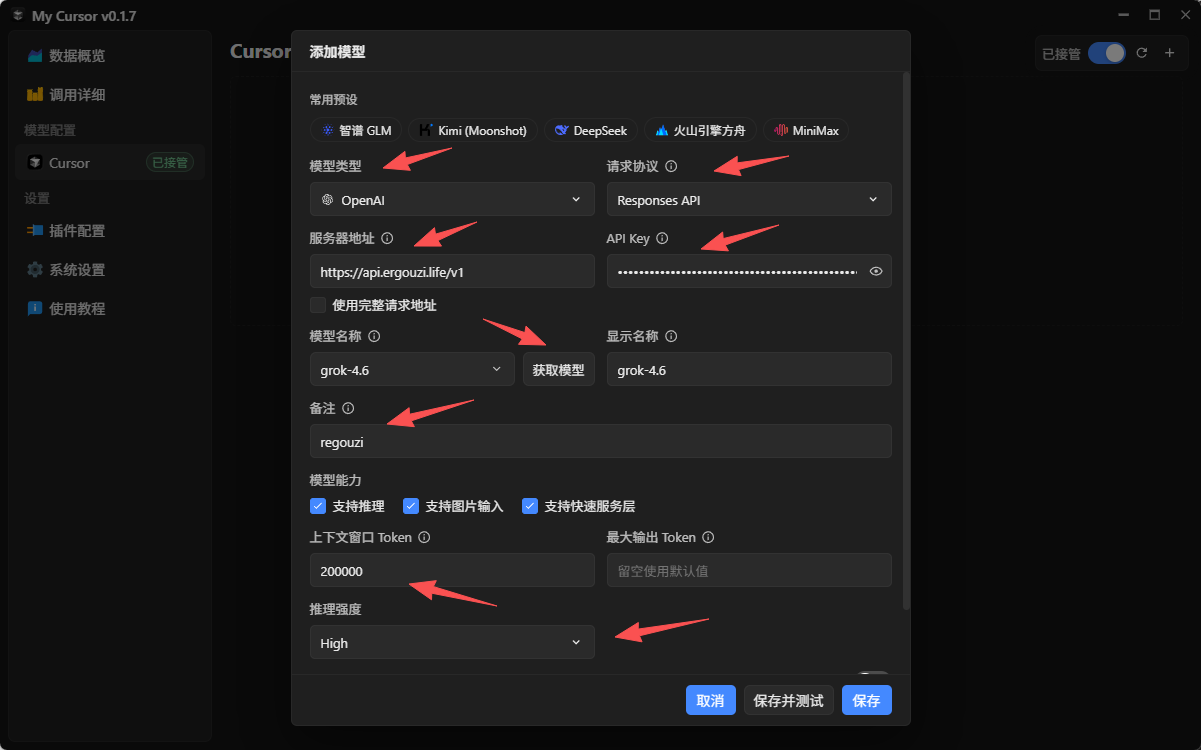Click the 保存并测试 button

[789, 700]
